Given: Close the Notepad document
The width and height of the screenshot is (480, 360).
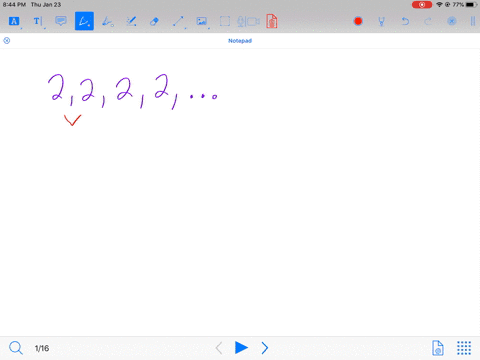Looking at the screenshot, I should coord(7,41).
